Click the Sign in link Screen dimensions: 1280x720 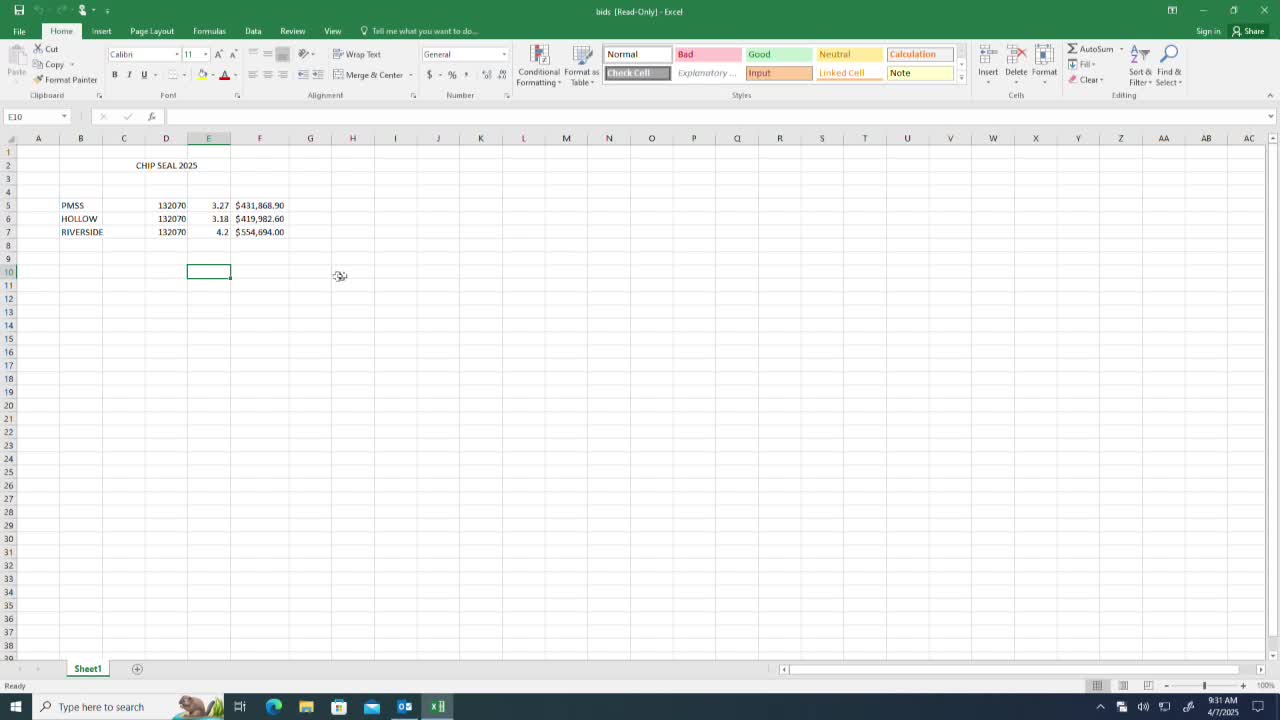[x=1208, y=31]
